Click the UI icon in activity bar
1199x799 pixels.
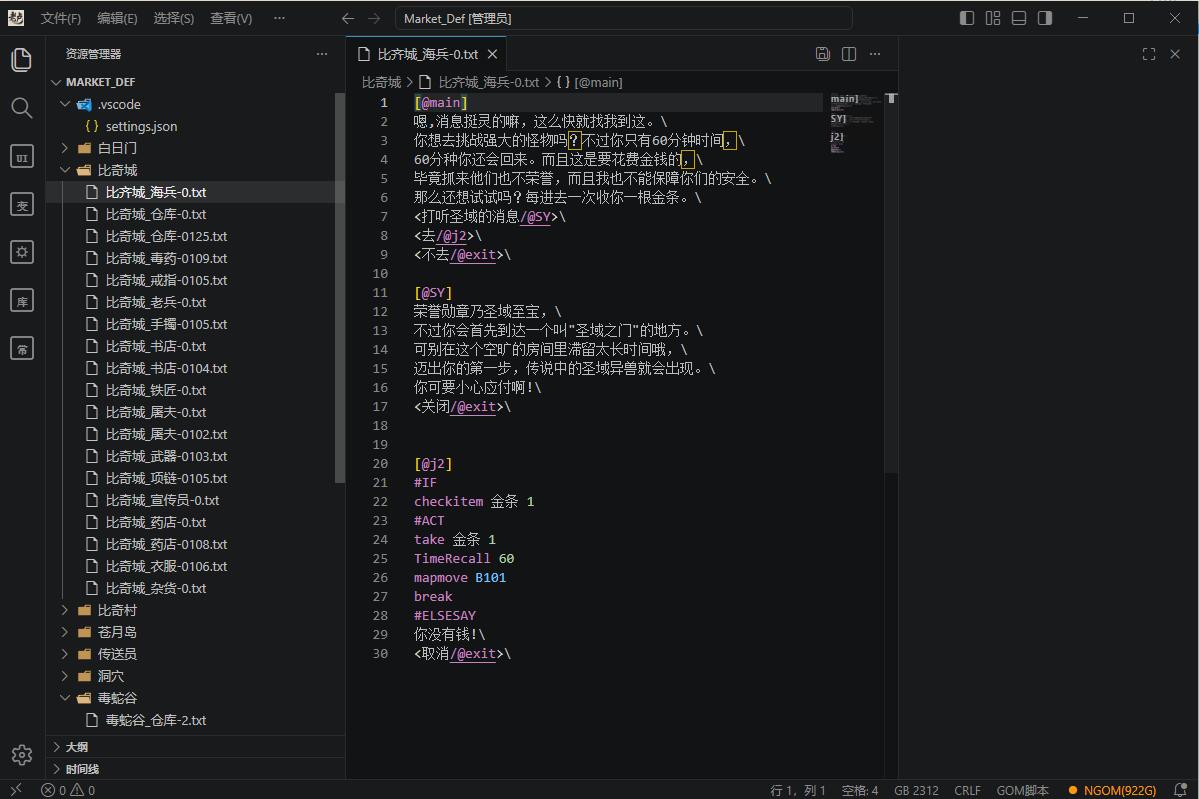point(21,157)
